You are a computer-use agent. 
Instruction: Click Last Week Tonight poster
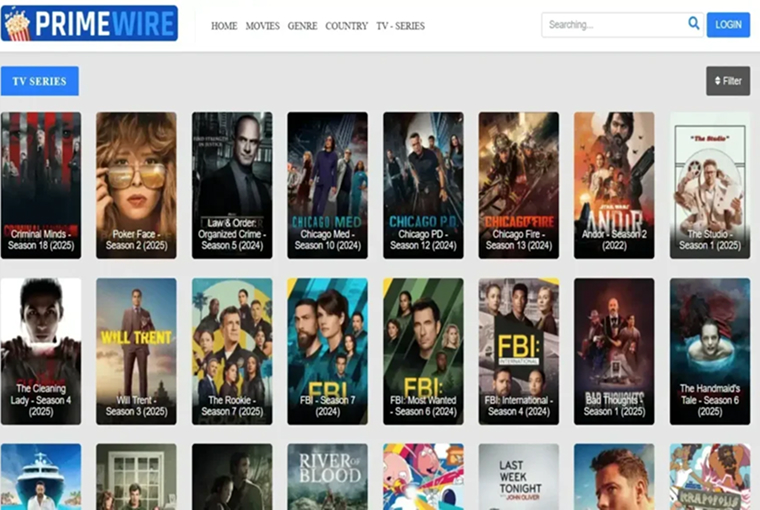(x=518, y=477)
